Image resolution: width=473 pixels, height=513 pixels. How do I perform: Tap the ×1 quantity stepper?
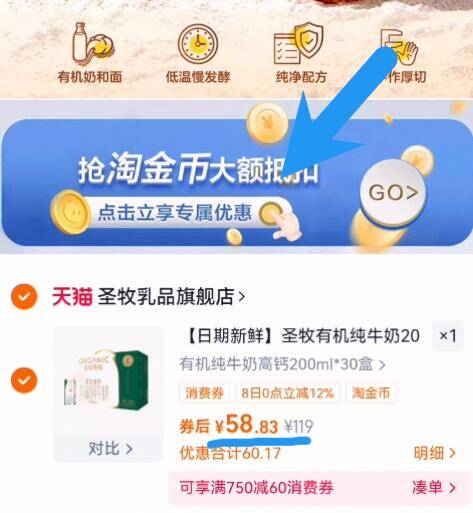pyautogui.click(x=448, y=335)
